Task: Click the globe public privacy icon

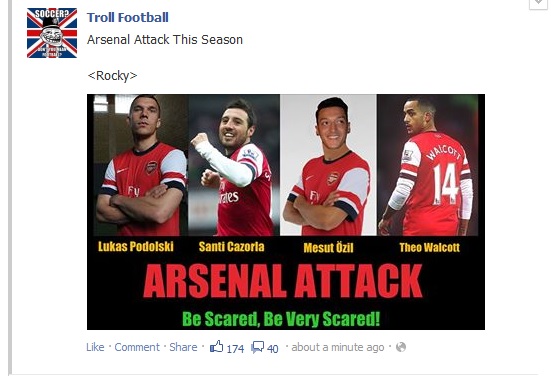Action: click(x=401, y=347)
